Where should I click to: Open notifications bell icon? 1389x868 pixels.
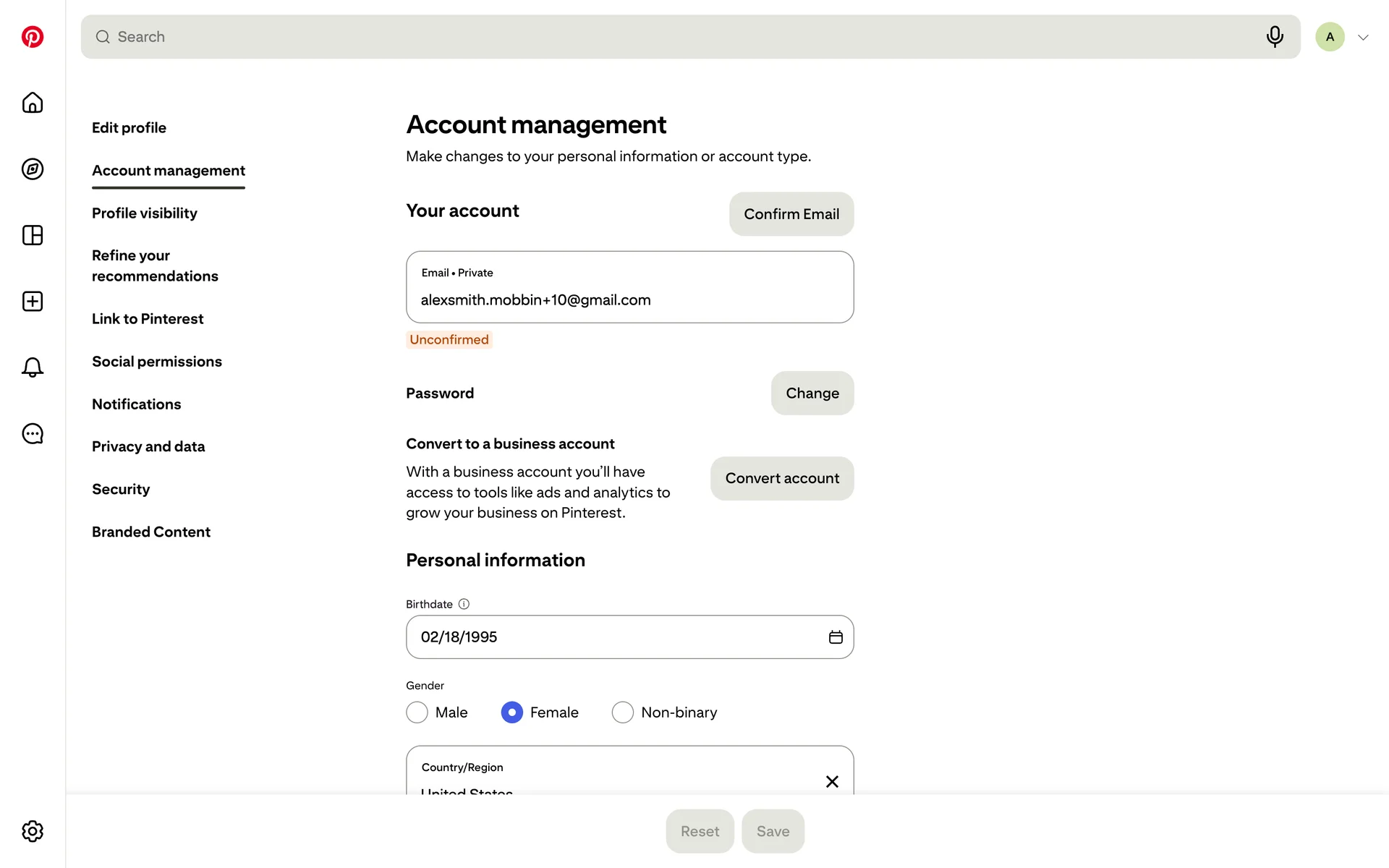pyautogui.click(x=33, y=367)
